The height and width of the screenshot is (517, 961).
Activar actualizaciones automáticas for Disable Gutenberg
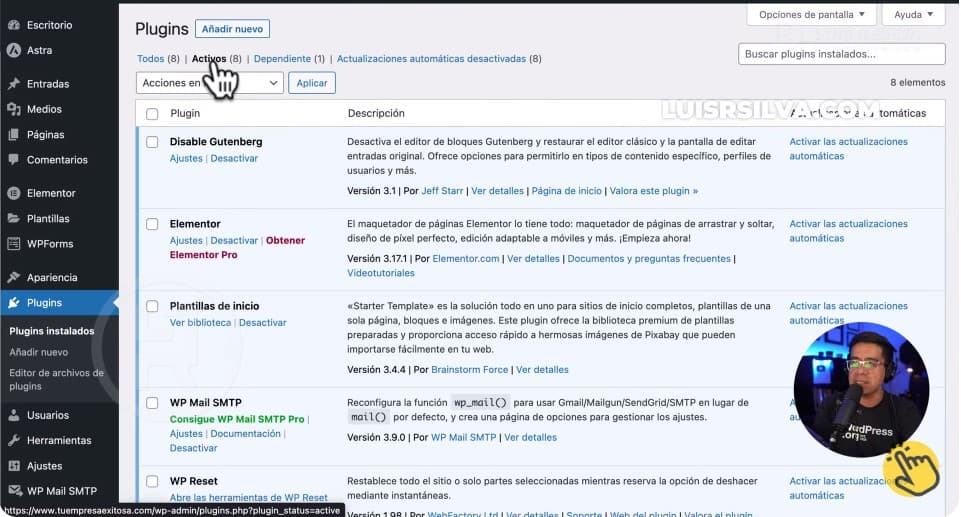848,149
